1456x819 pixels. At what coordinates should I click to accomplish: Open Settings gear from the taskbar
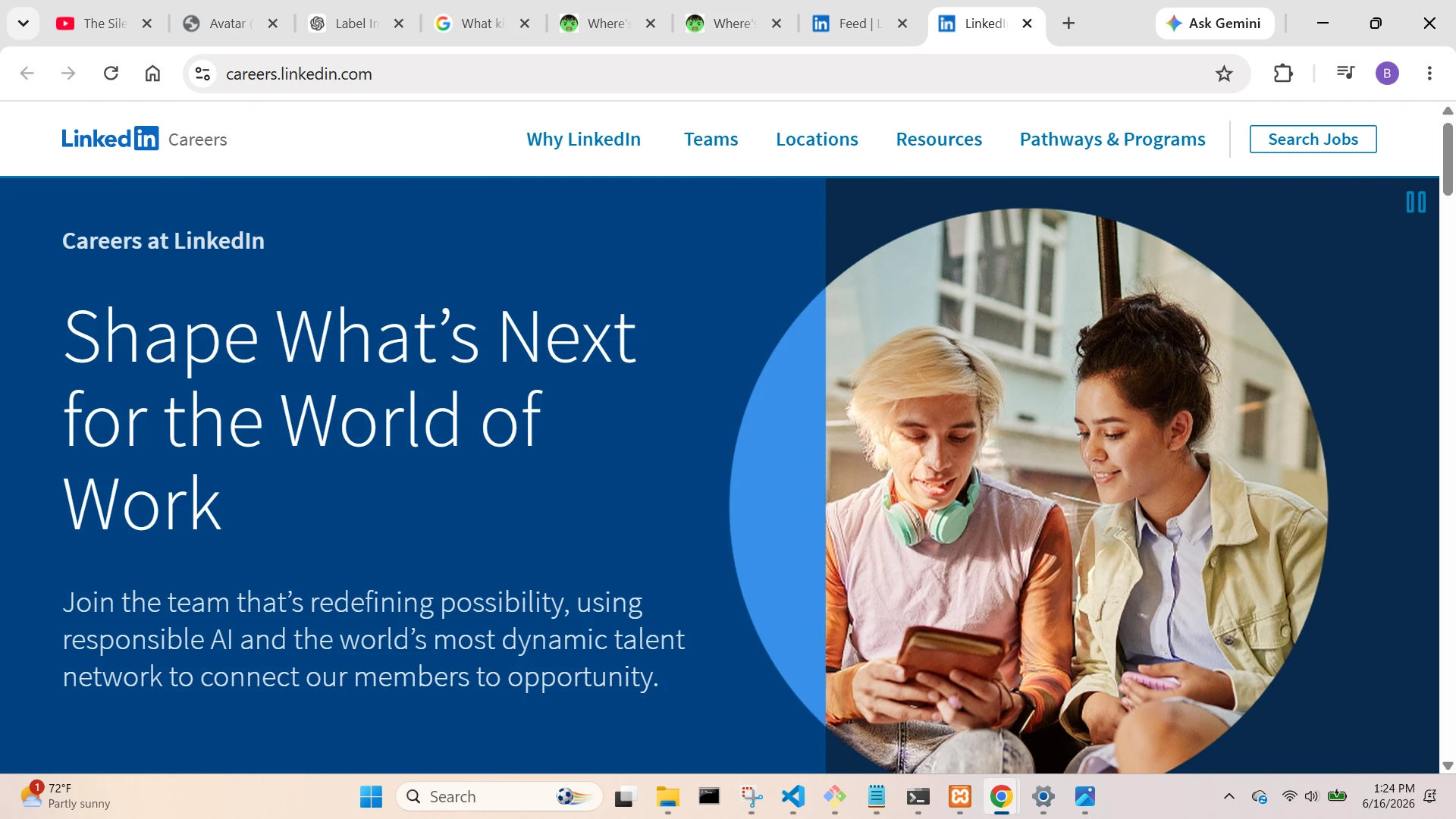[1043, 796]
